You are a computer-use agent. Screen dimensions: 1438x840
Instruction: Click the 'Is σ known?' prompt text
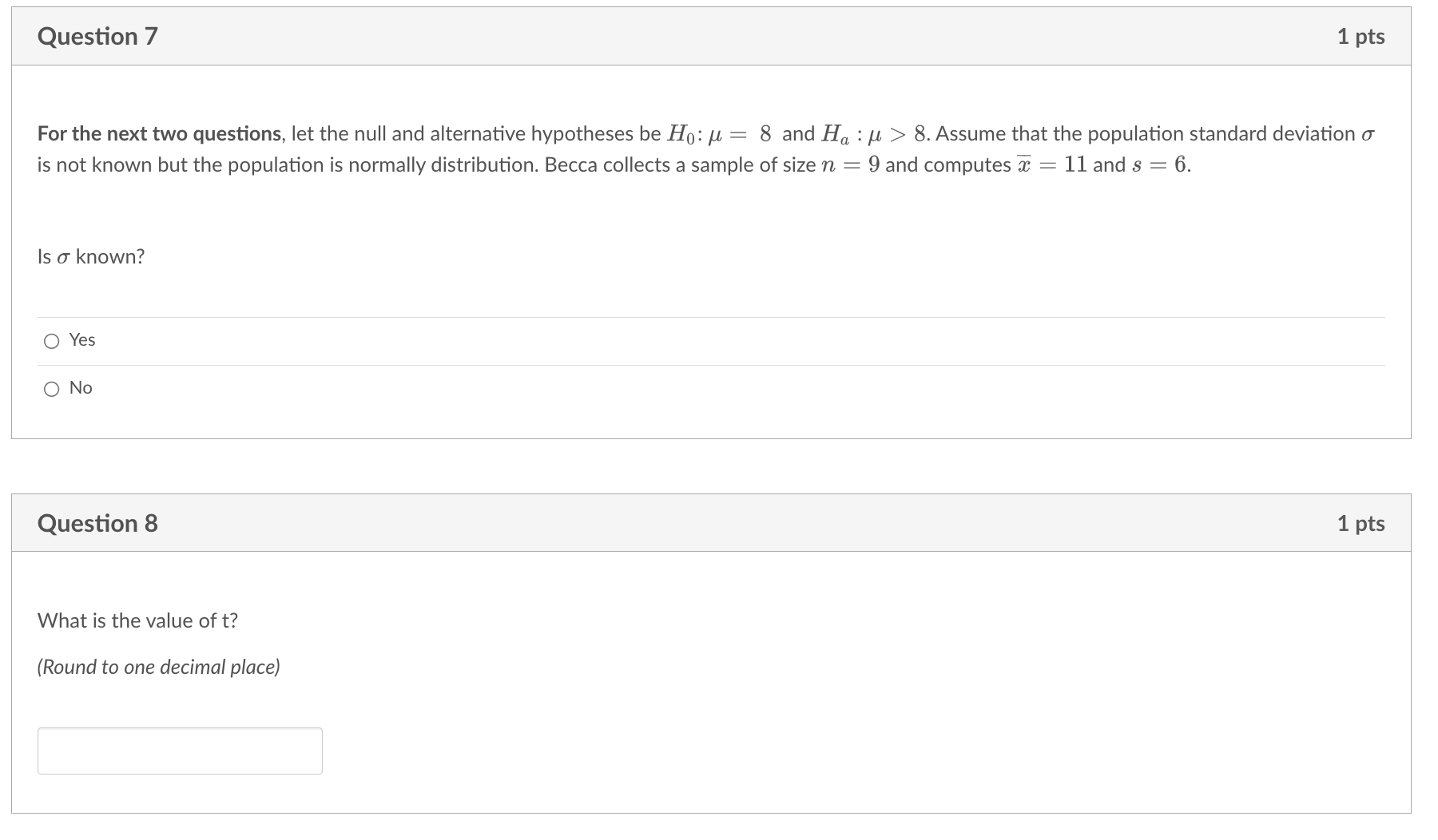pyautogui.click(x=90, y=256)
